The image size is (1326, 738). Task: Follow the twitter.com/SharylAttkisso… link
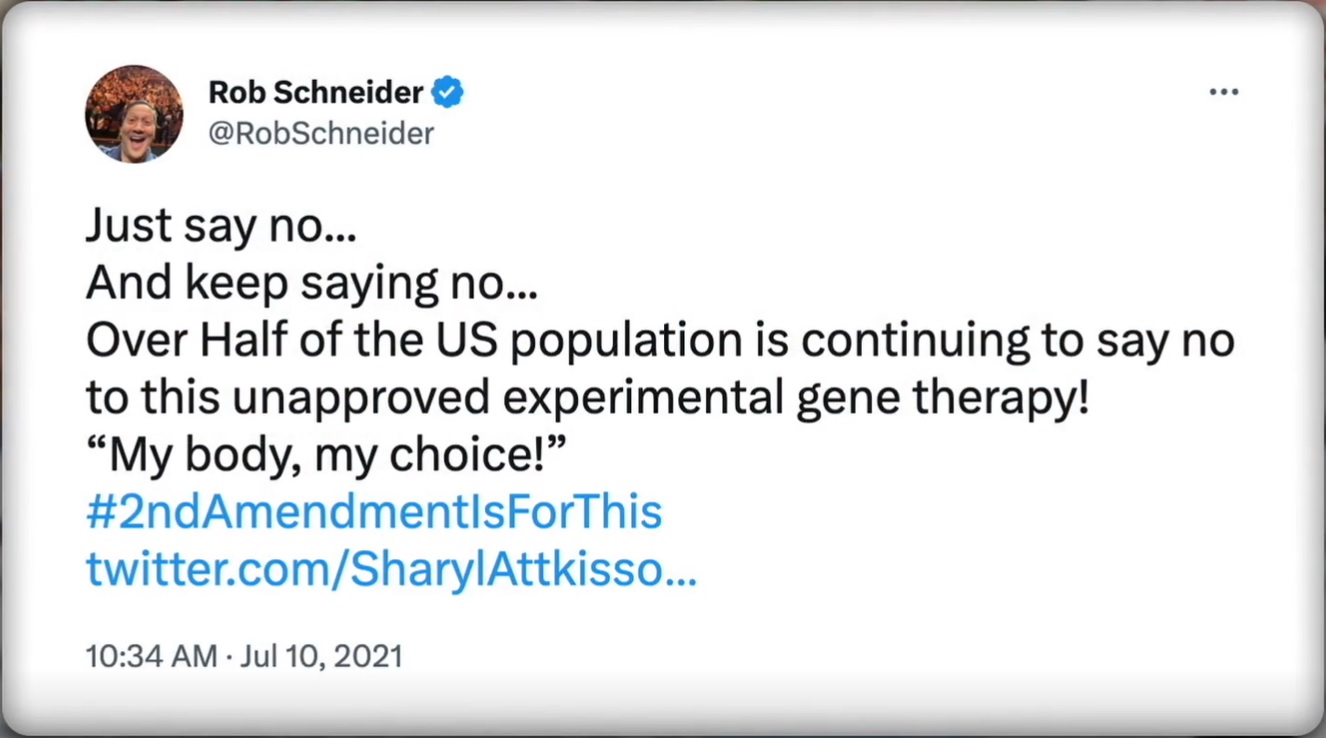tap(391, 569)
